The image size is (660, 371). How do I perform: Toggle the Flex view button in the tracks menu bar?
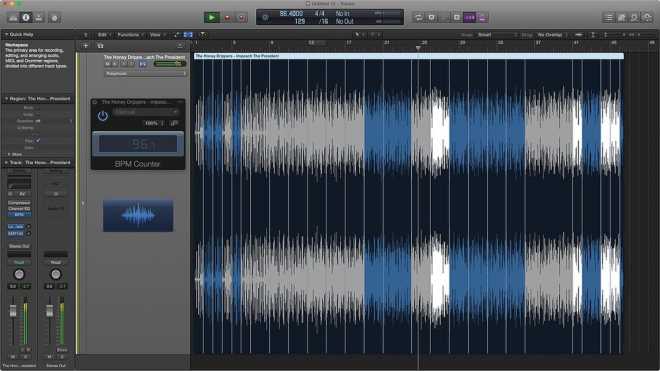click(x=188, y=35)
